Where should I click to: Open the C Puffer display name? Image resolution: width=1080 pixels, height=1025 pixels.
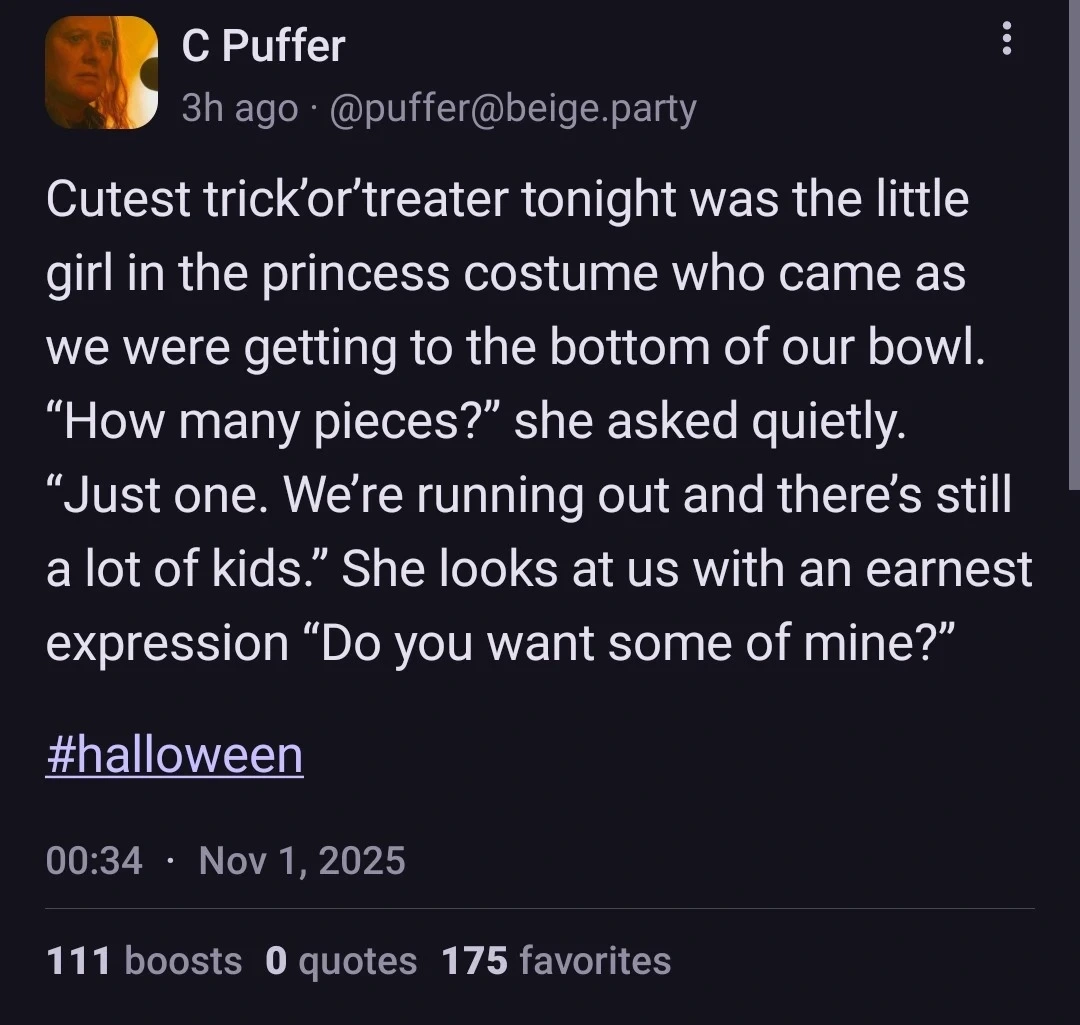[263, 46]
